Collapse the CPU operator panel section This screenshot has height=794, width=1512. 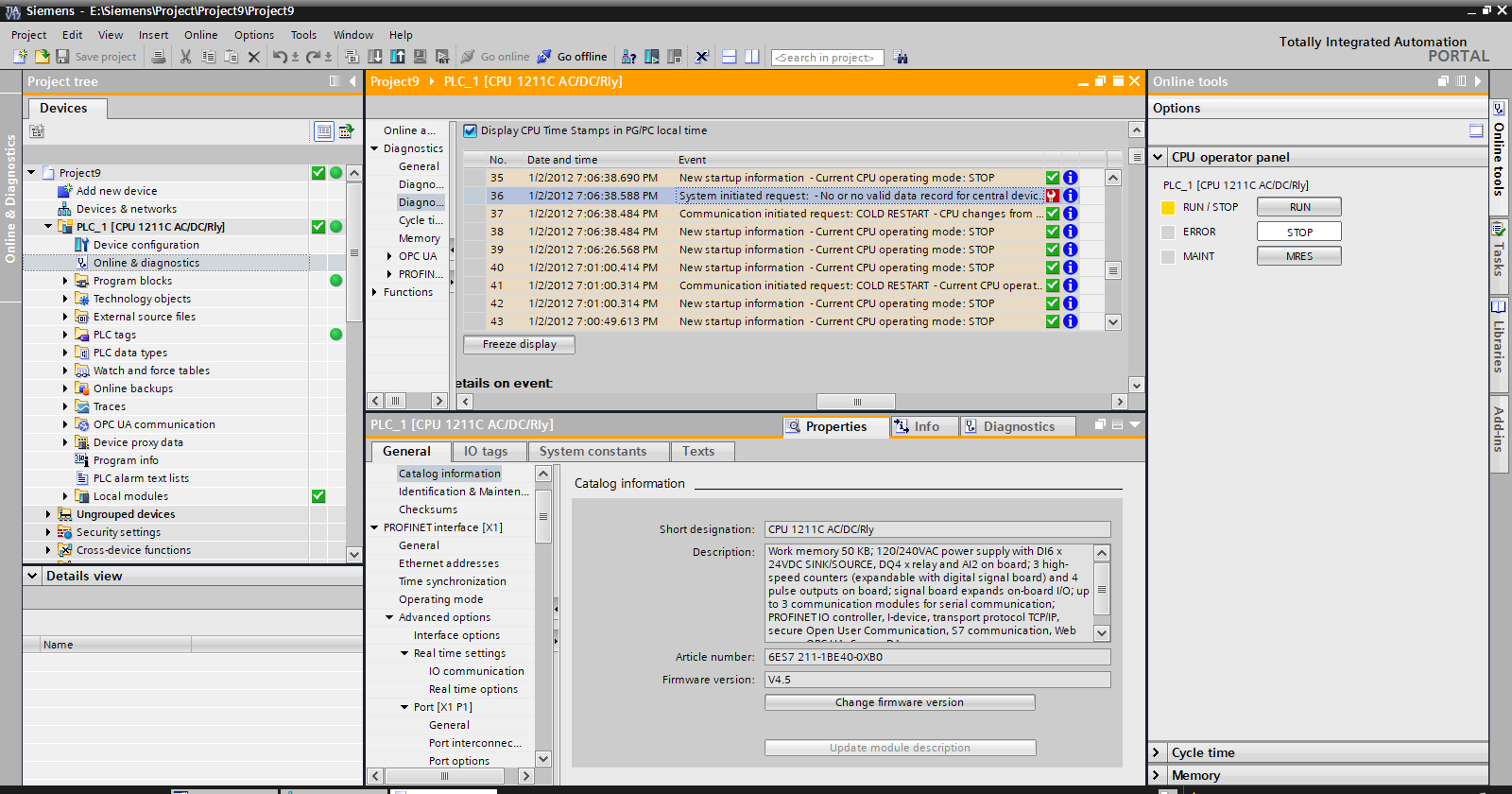(x=1159, y=157)
